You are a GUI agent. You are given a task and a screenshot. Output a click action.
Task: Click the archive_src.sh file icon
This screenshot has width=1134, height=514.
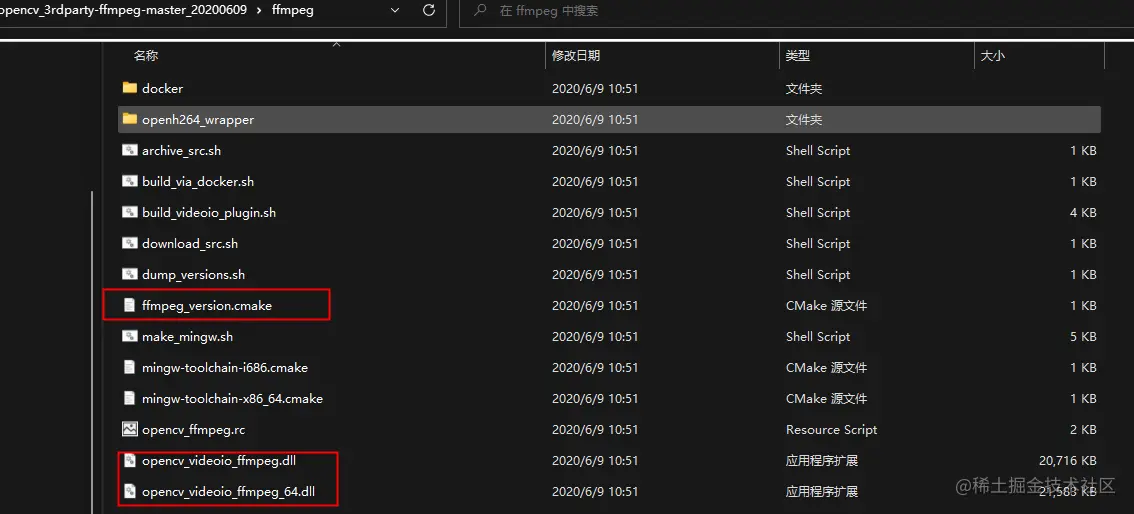click(129, 150)
